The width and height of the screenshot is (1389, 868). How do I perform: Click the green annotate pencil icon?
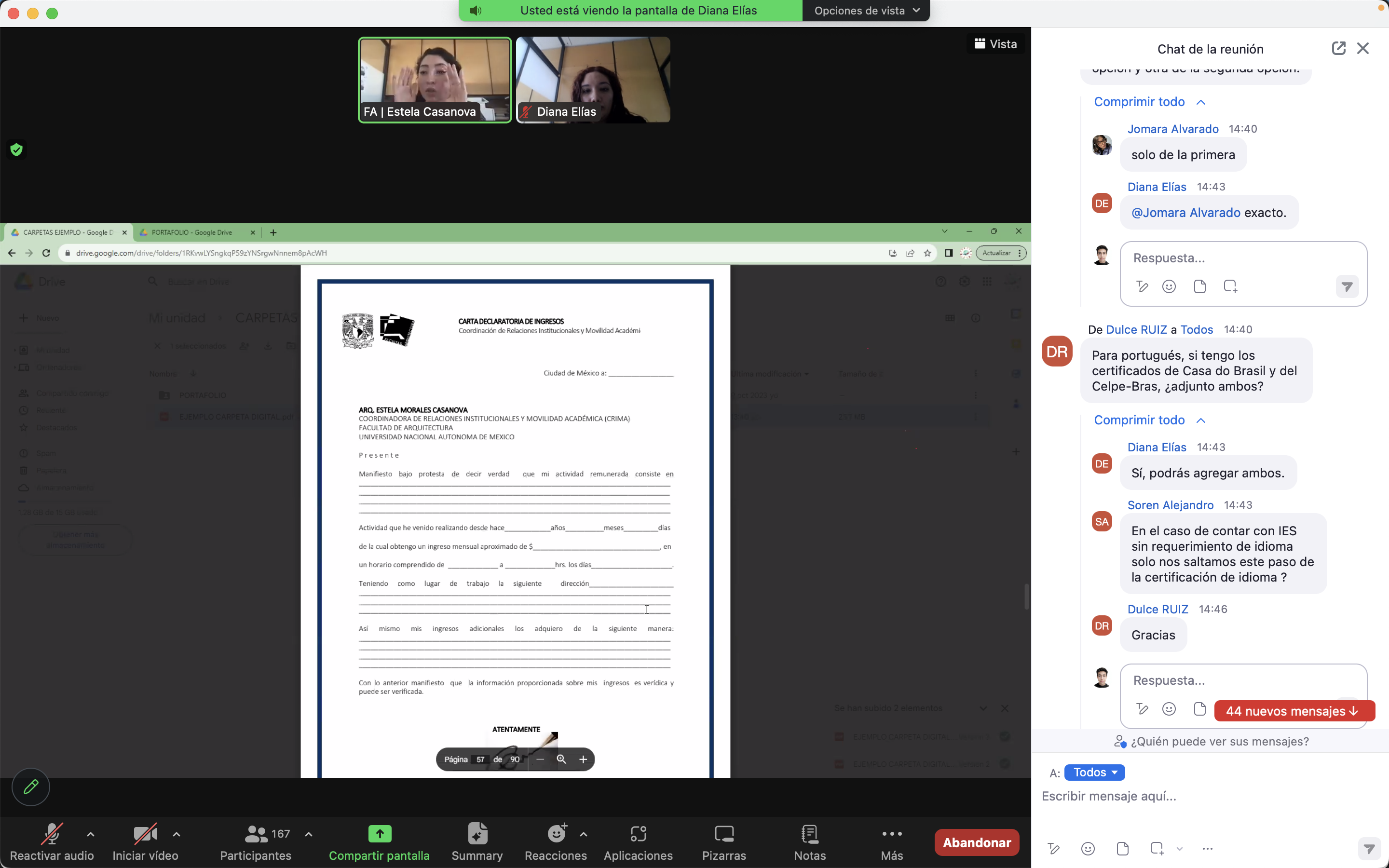(31, 787)
